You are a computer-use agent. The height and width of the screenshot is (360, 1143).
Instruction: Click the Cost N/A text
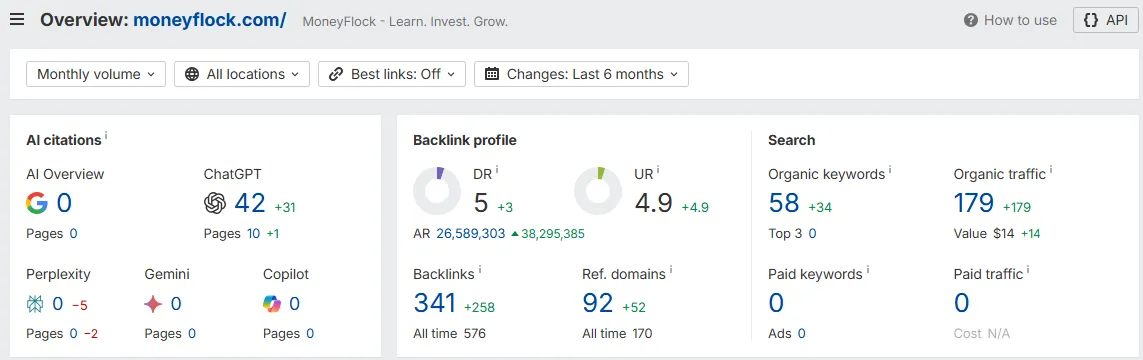[982, 334]
